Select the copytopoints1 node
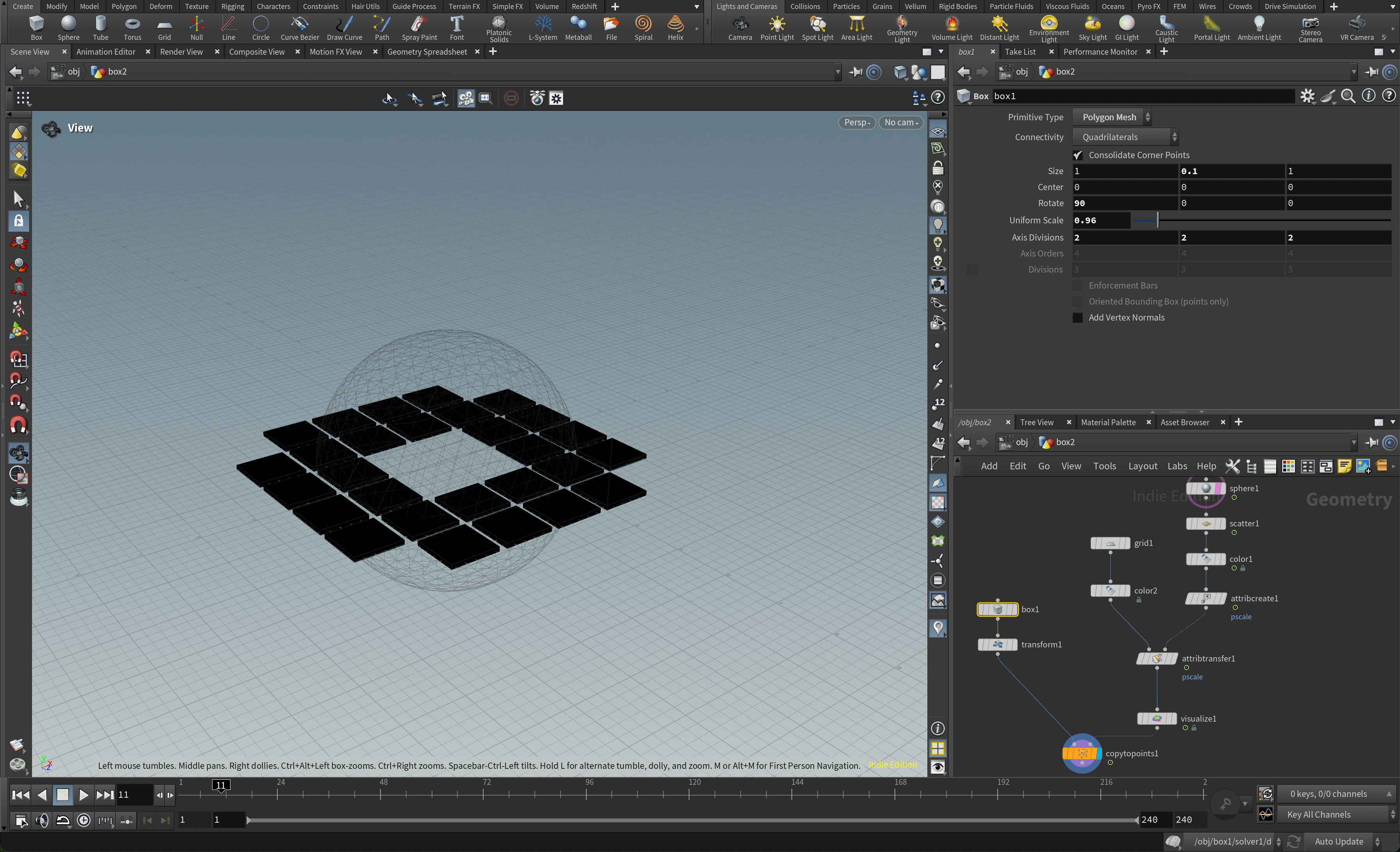Screen dimensions: 1400x852 [x=1081, y=753]
